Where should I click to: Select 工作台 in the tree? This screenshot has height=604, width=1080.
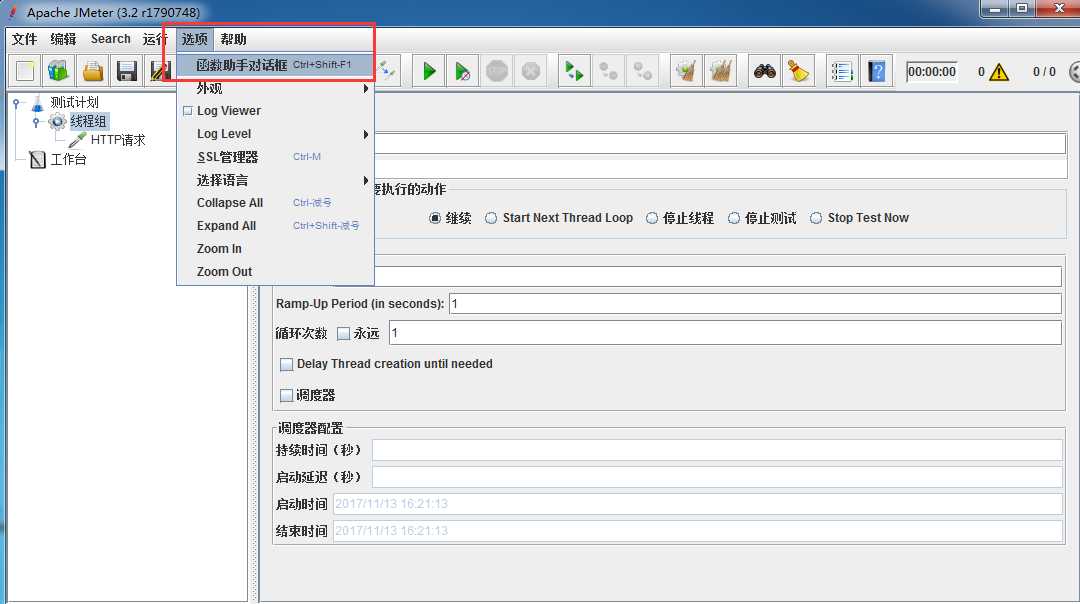tap(68, 160)
